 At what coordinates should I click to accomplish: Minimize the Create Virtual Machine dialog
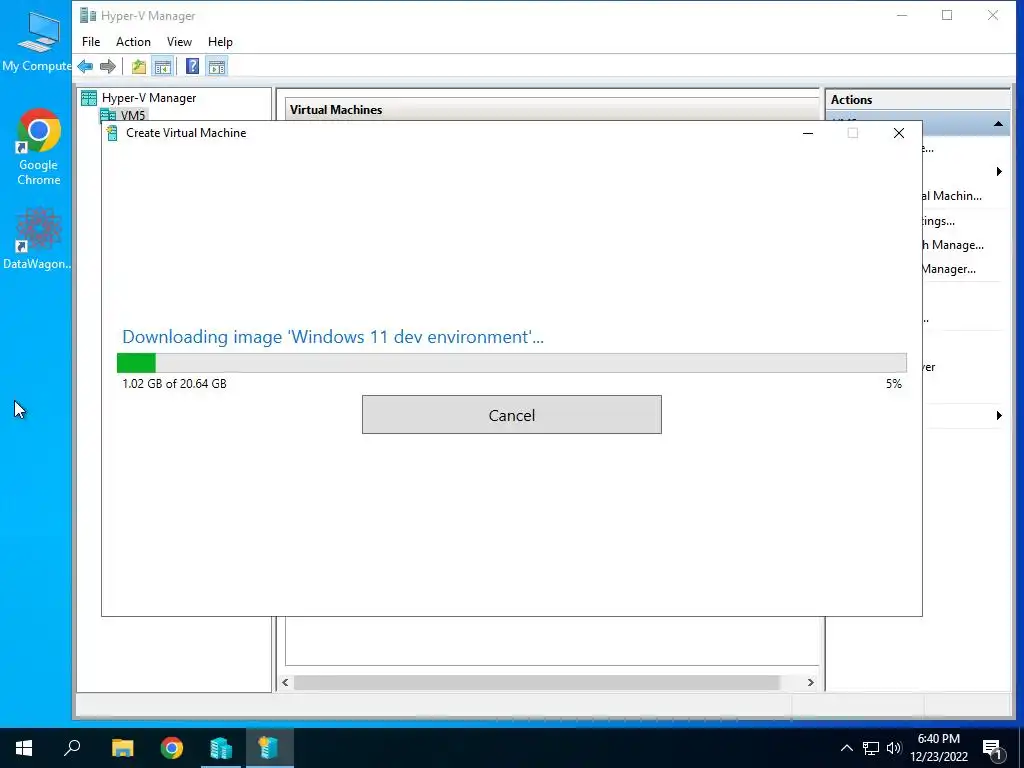[808, 133]
